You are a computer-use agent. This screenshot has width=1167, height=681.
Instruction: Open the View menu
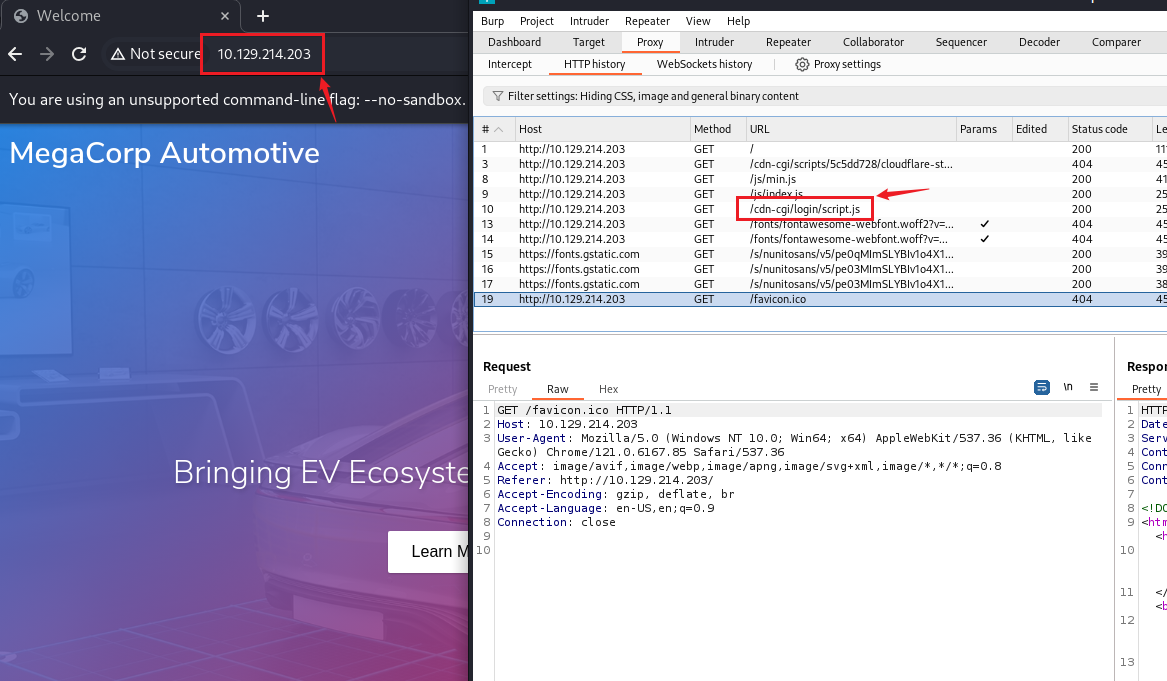pyautogui.click(x=698, y=21)
